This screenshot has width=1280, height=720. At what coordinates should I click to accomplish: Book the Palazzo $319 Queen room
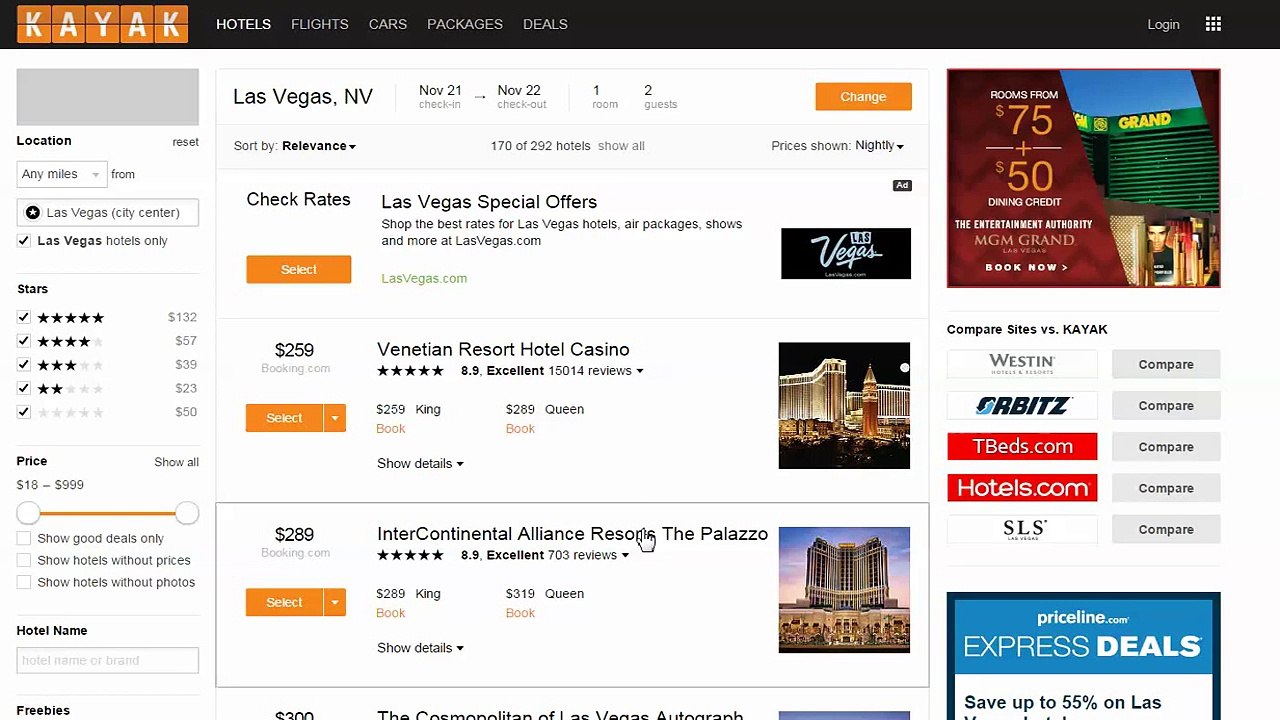520,613
